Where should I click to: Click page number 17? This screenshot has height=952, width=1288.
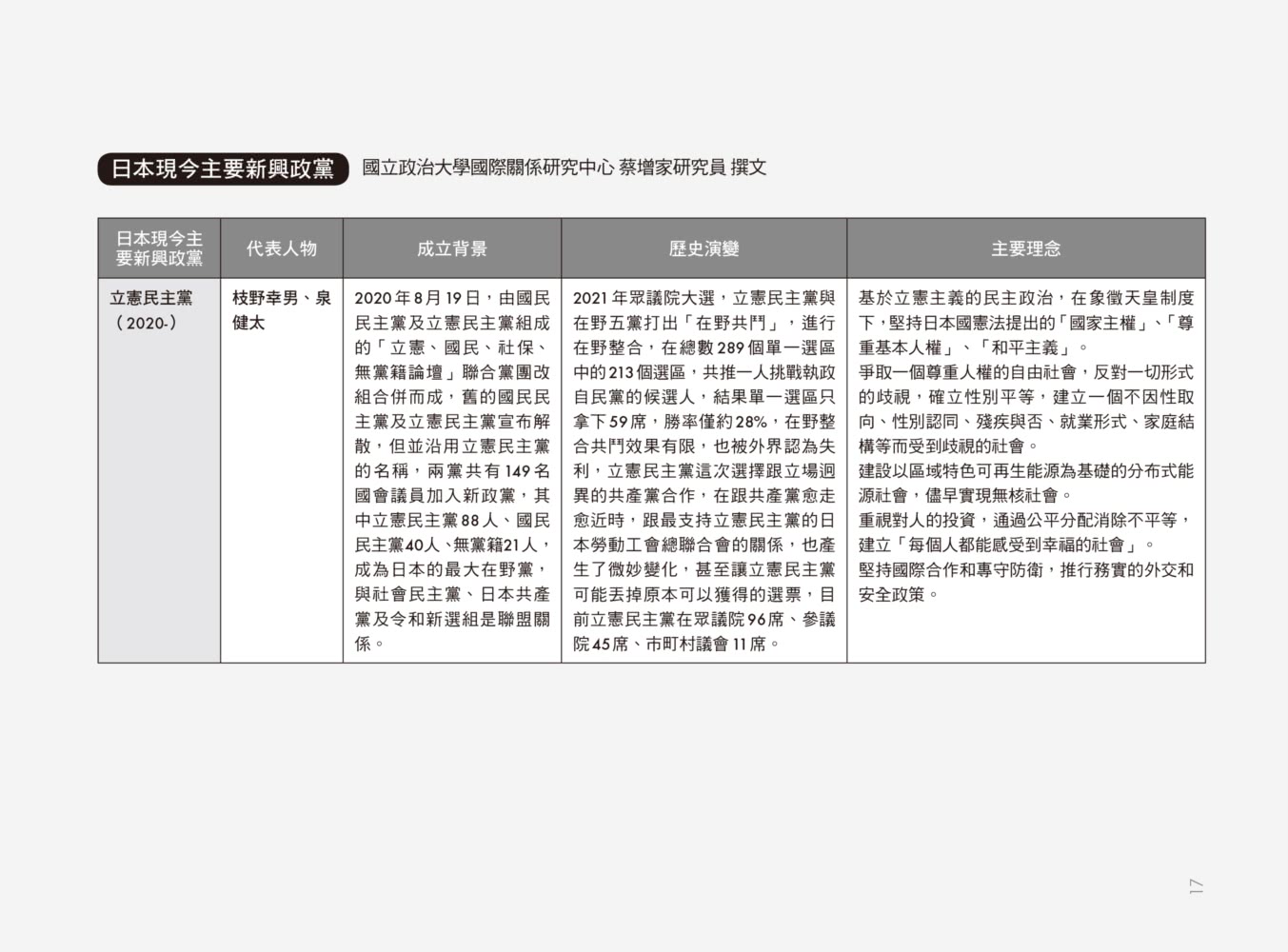[1196, 886]
